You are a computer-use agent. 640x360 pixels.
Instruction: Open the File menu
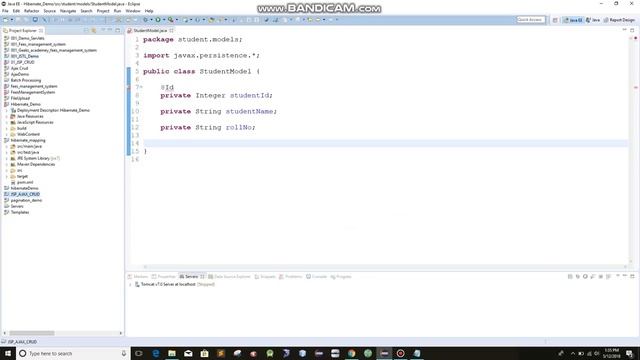click(x=5, y=11)
